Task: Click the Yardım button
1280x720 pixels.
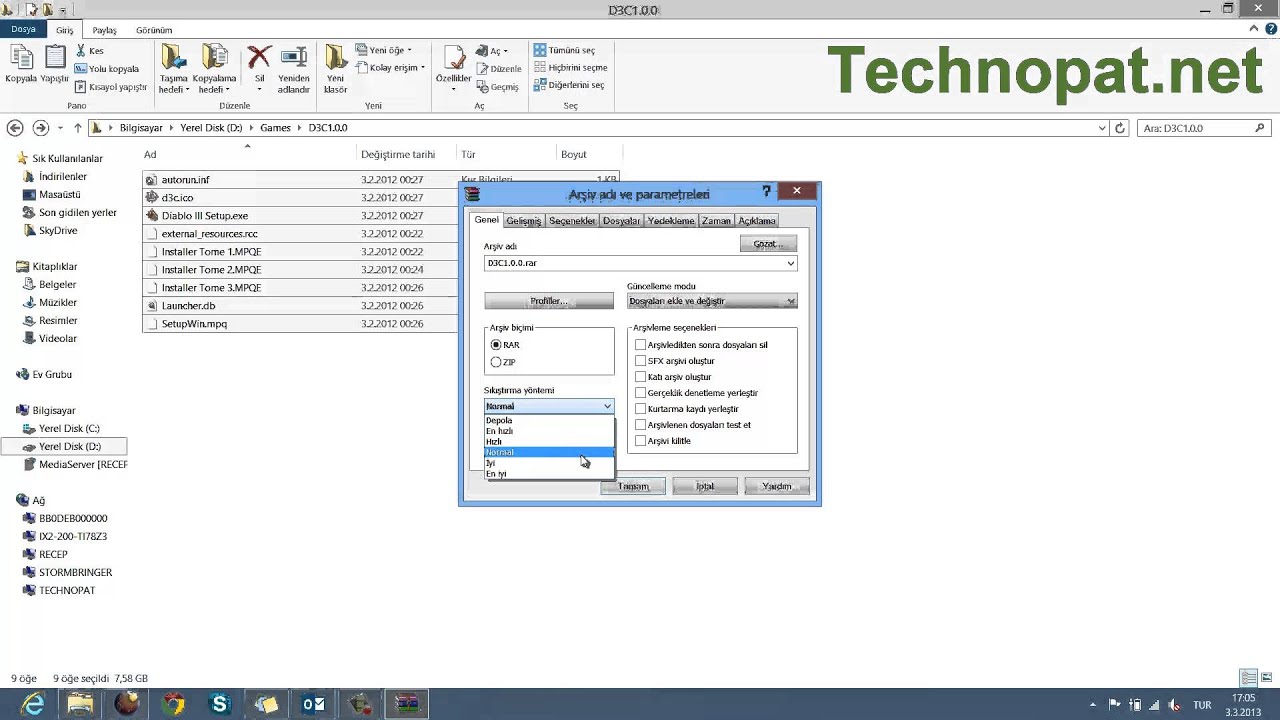Action: coord(777,486)
